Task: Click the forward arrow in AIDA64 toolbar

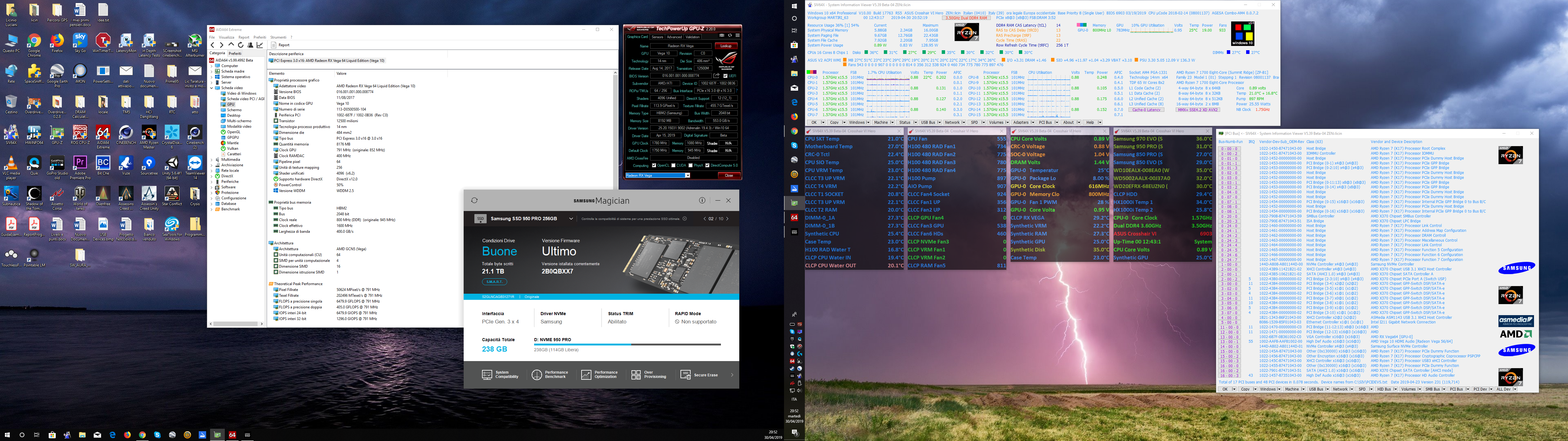Action: [x=221, y=45]
